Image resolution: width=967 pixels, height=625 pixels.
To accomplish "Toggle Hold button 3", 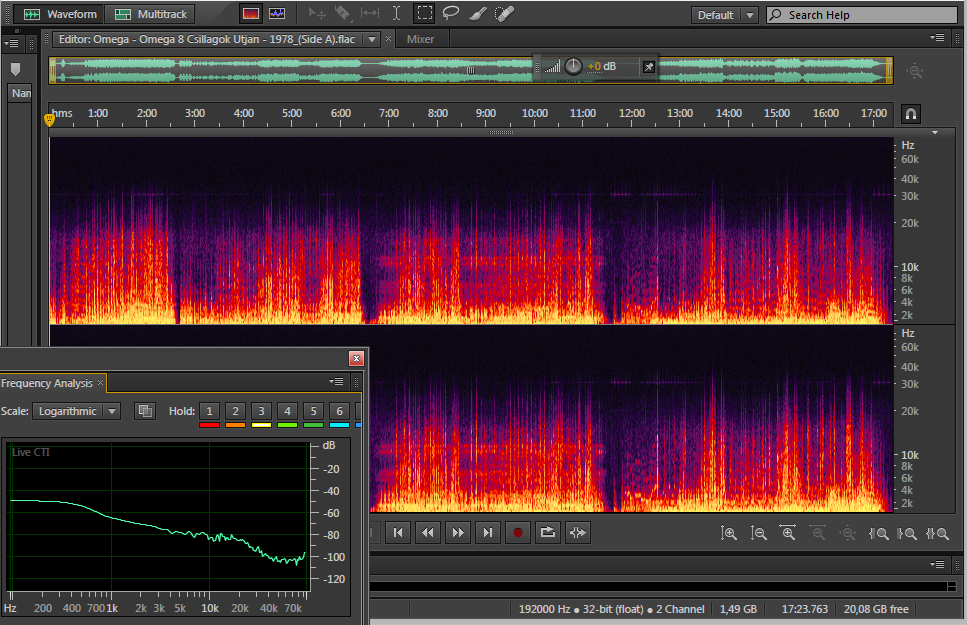I will pyautogui.click(x=261, y=411).
